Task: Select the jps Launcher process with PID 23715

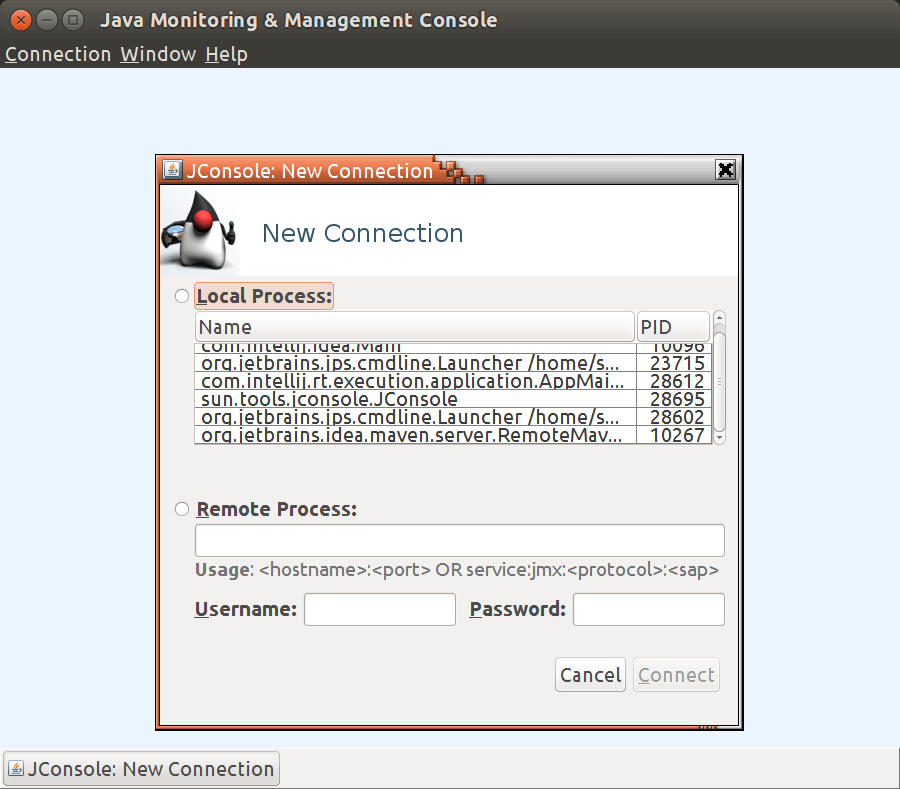Action: (x=453, y=363)
